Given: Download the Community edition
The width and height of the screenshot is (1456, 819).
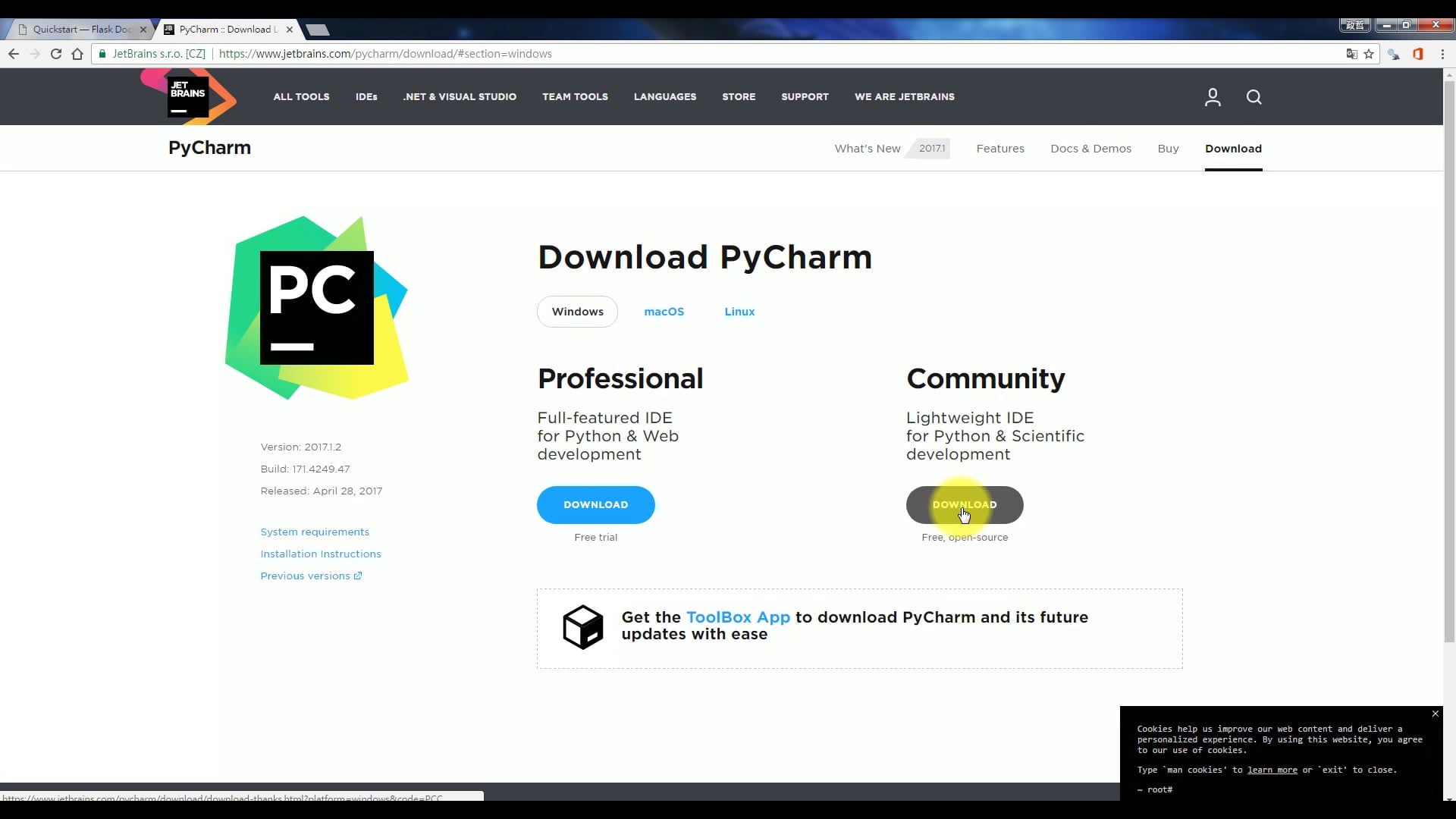Looking at the screenshot, I should coord(965,504).
